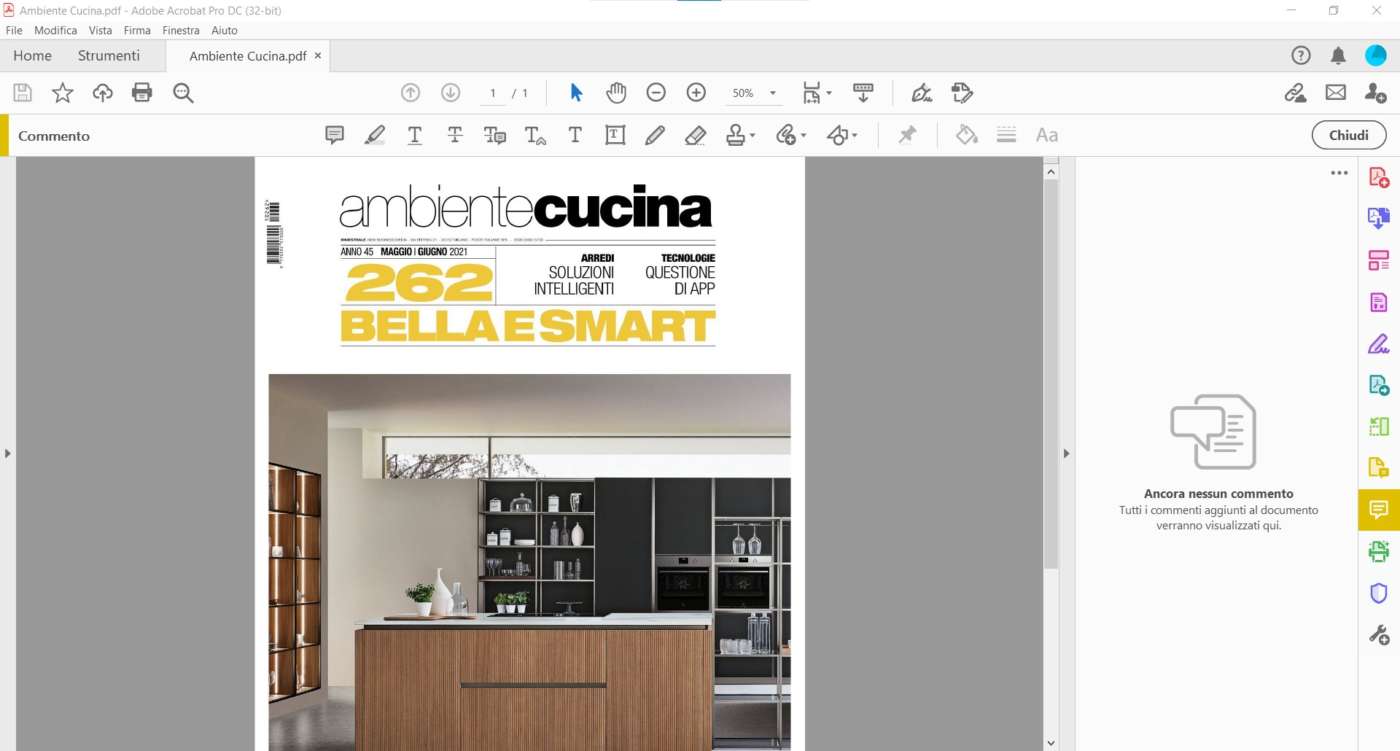Send the file by email envelope icon
This screenshot has width=1400, height=751.
1336,93
